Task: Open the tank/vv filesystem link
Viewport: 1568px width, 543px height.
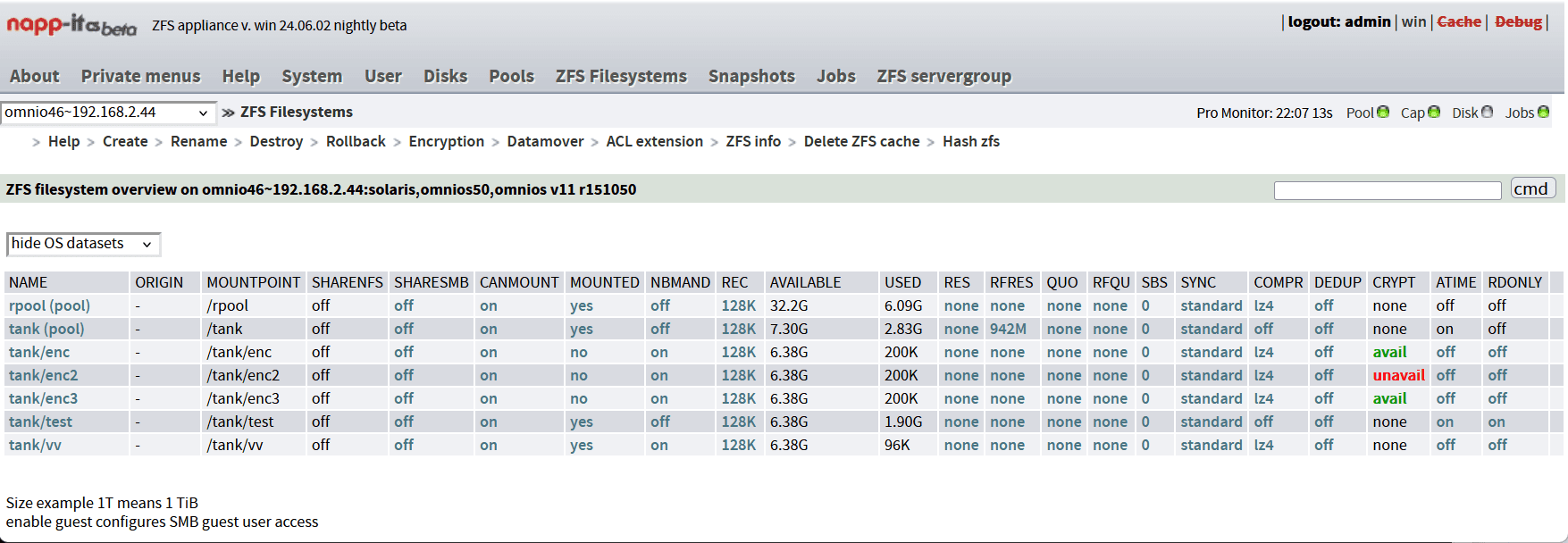Action: (35, 445)
